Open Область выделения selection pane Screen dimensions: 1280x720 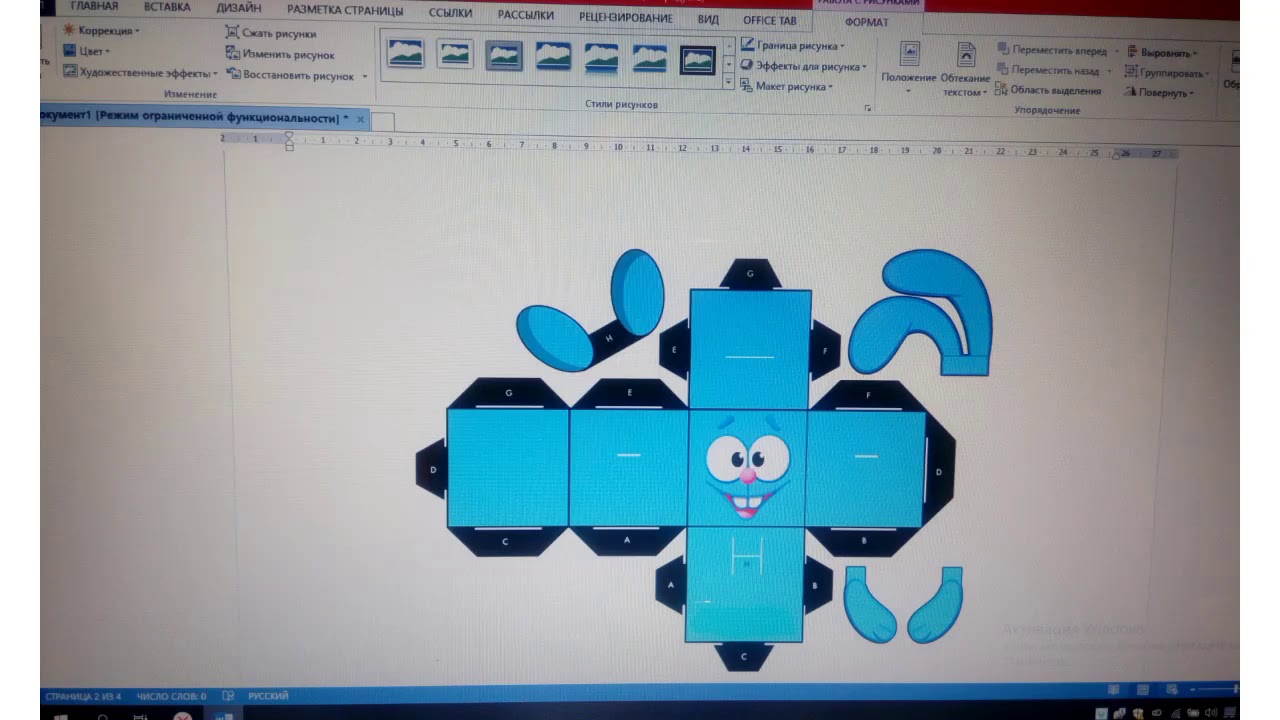1047,90
